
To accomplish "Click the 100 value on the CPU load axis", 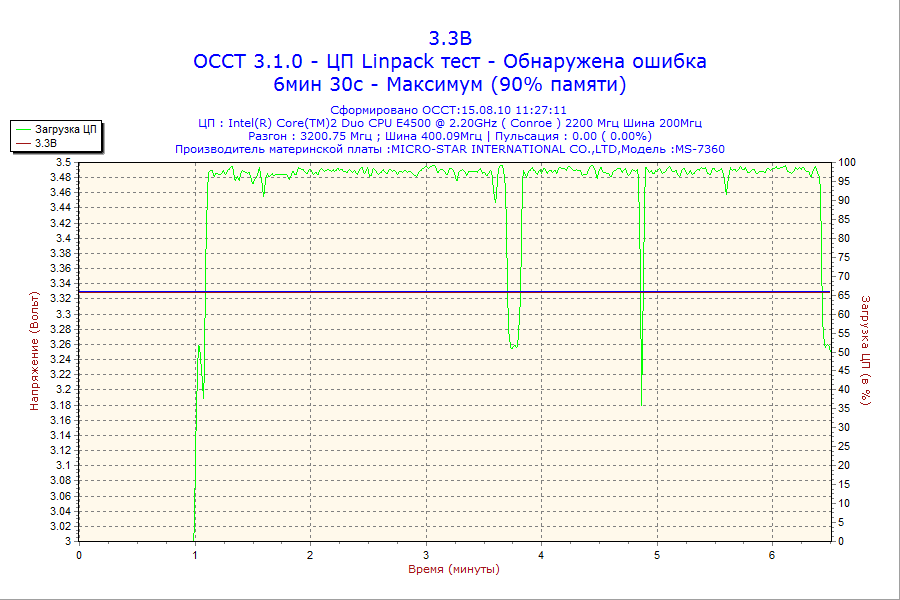I will [x=847, y=162].
